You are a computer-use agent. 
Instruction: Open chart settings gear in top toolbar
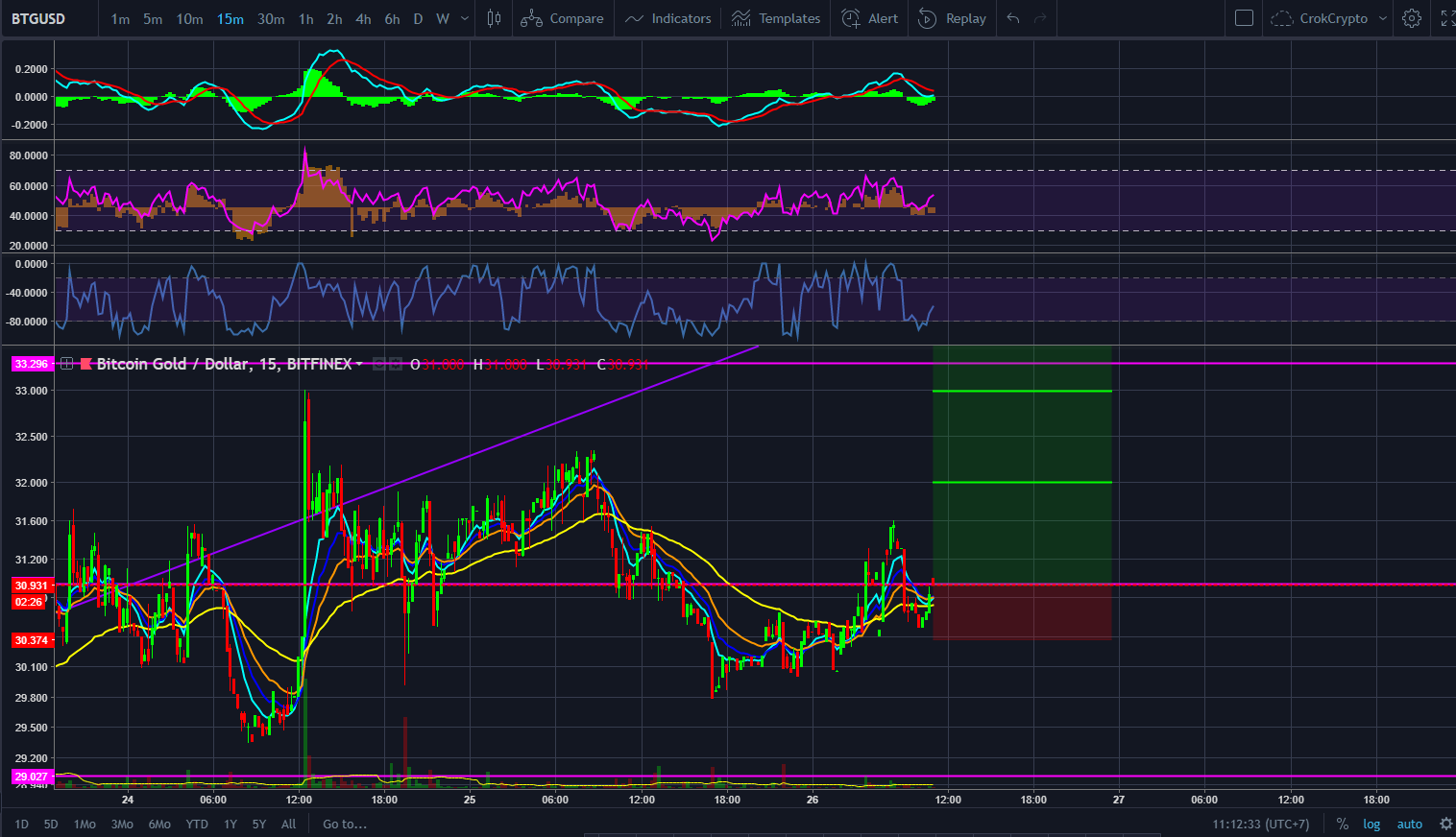(x=1411, y=18)
